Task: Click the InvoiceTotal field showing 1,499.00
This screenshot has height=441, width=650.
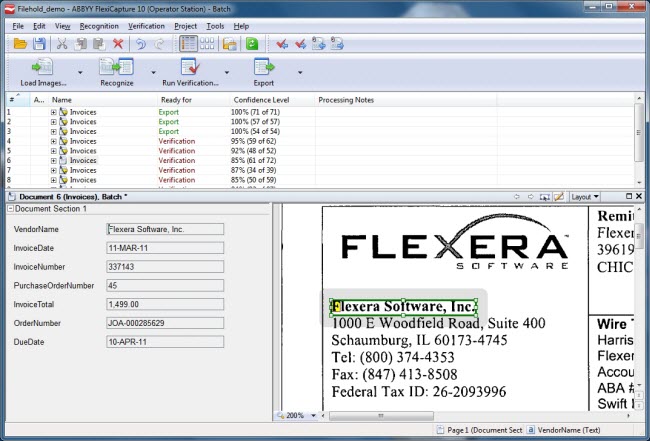Action: [165, 304]
